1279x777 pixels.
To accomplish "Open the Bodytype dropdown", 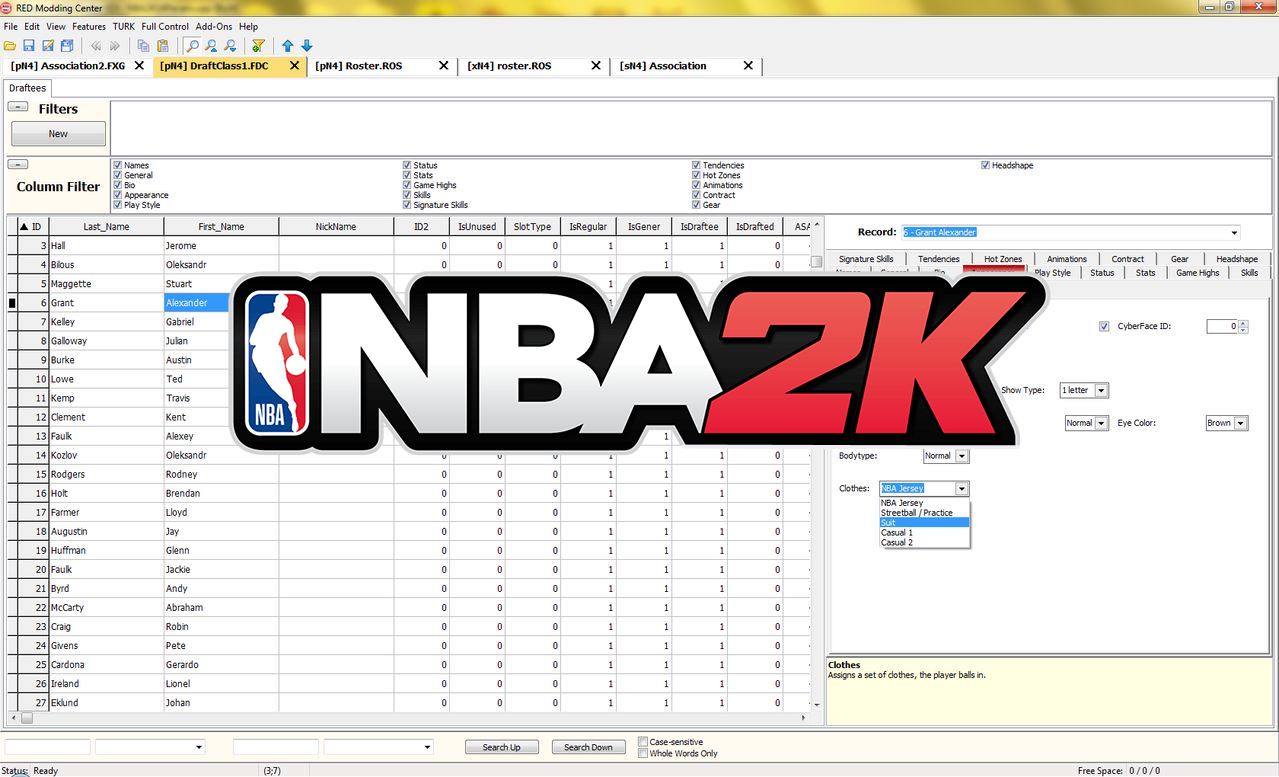I will (962, 456).
